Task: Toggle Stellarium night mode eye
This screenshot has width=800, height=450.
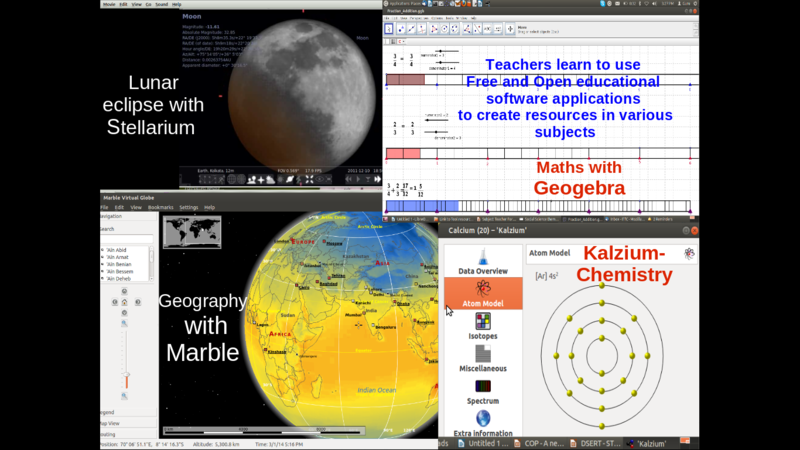Action: [x=319, y=180]
